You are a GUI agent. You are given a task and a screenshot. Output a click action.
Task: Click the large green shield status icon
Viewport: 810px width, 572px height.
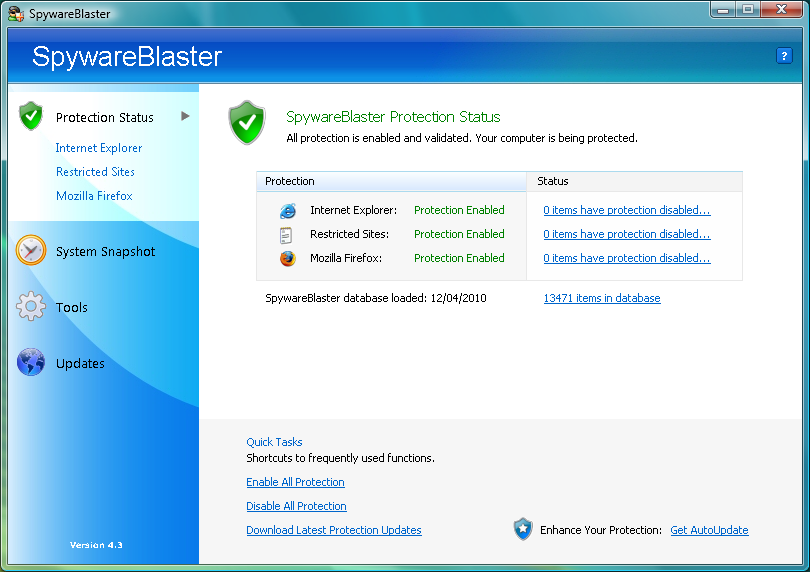247,122
